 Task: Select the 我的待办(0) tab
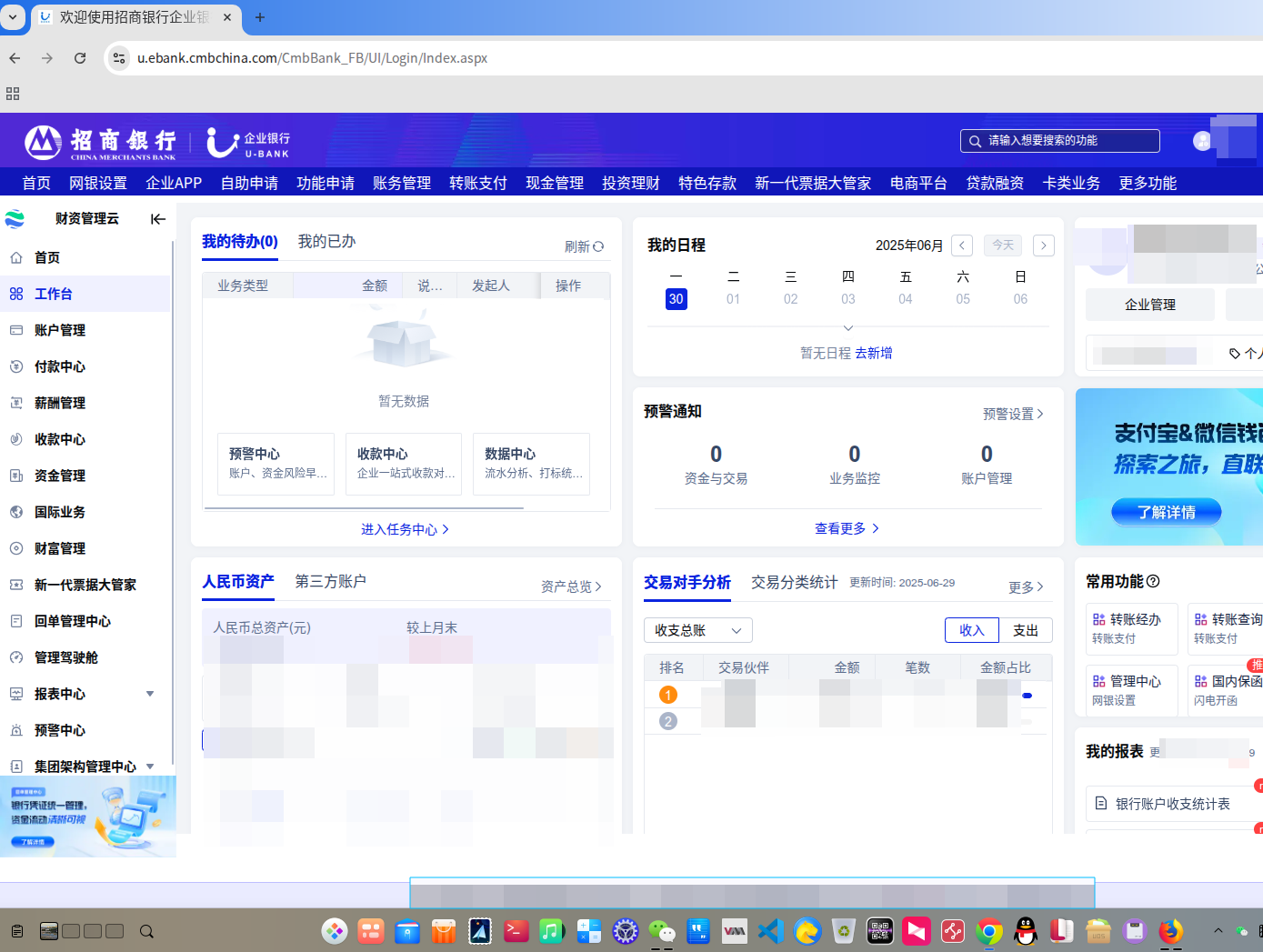[240, 241]
